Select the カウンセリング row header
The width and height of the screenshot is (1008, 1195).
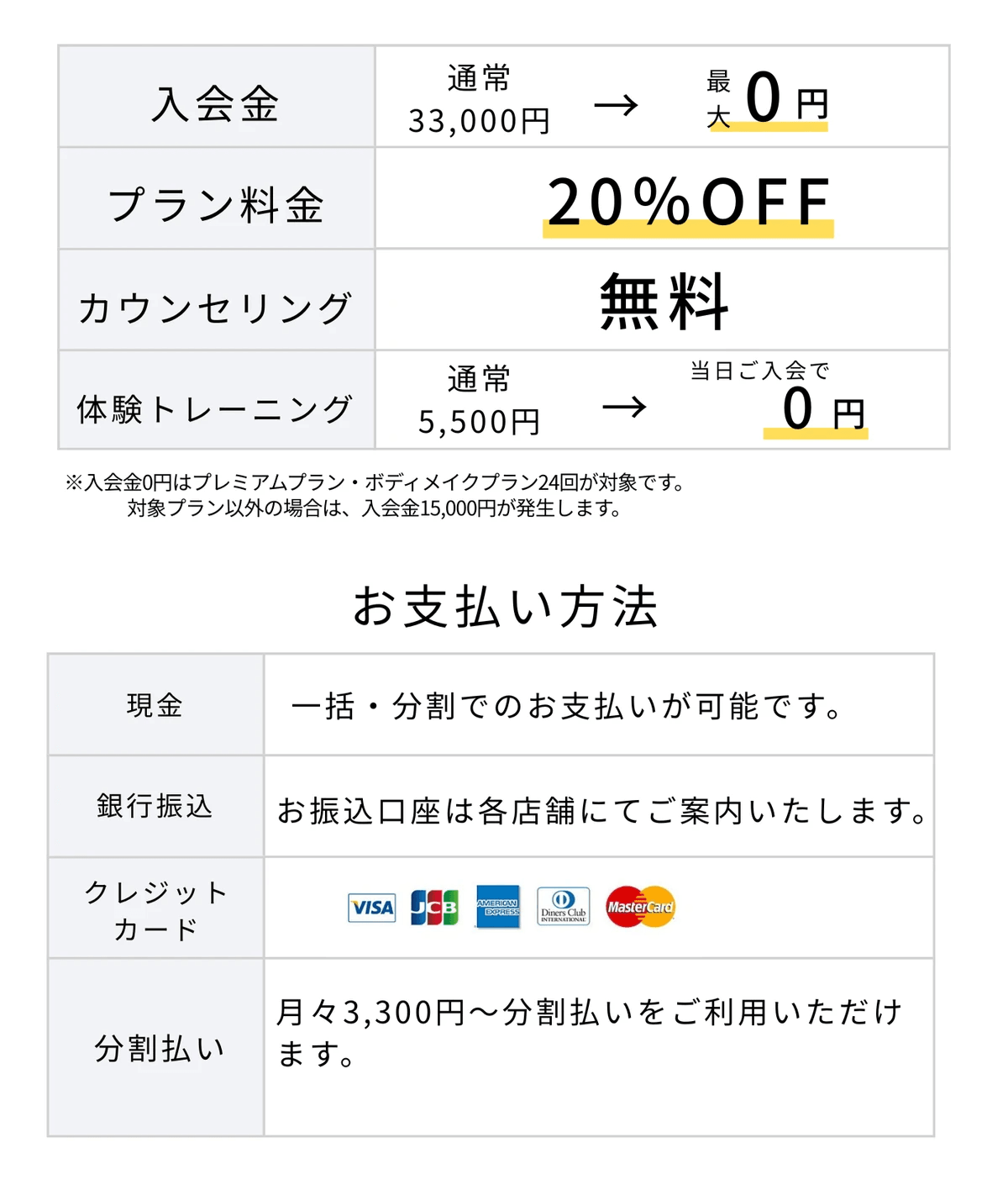point(216,308)
